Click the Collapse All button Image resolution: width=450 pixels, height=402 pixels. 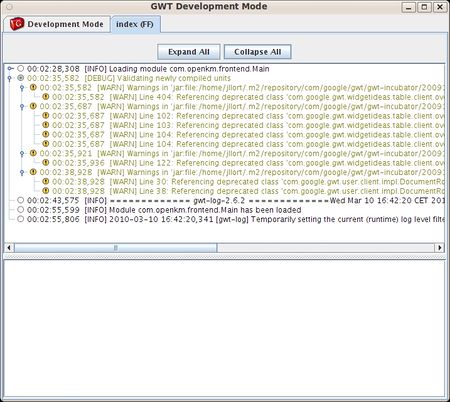pos(258,52)
